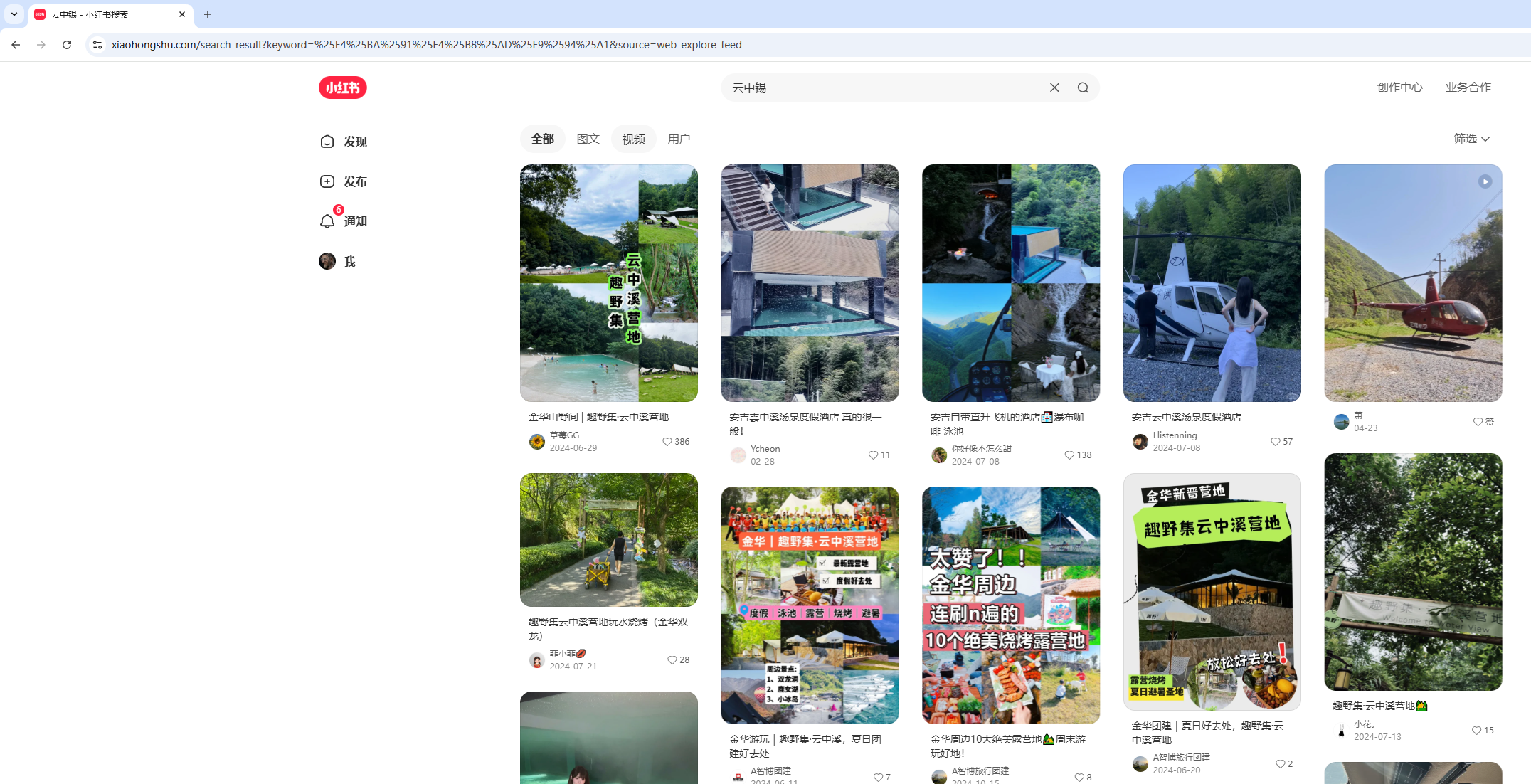The width and height of the screenshot is (1531, 784).
Task: Open 创作中心 link
Action: coord(1399,88)
